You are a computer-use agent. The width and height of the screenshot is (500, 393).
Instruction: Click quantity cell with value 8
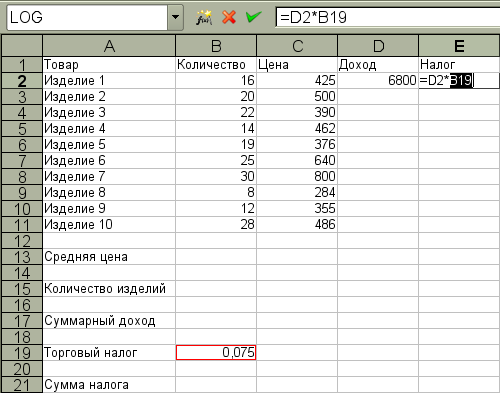216,193
